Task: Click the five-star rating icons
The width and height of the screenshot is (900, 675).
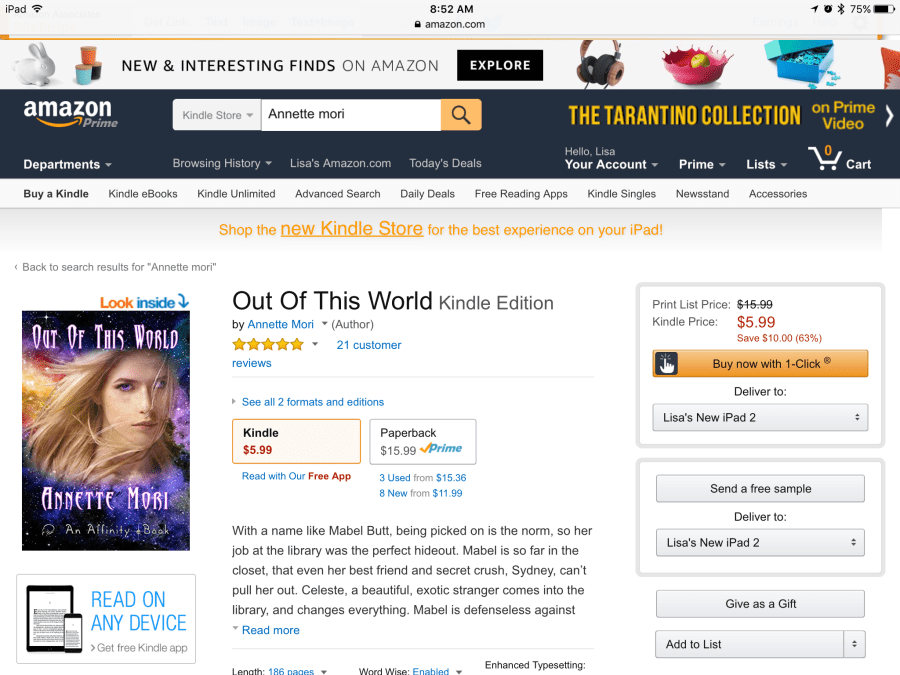Action: click(x=267, y=344)
